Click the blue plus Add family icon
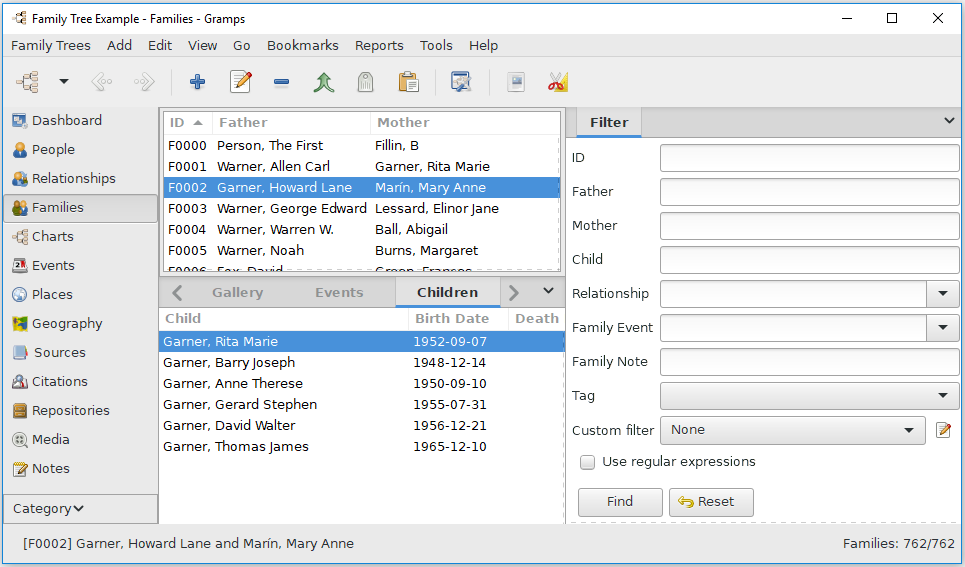The width and height of the screenshot is (965, 567). point(198,82)
